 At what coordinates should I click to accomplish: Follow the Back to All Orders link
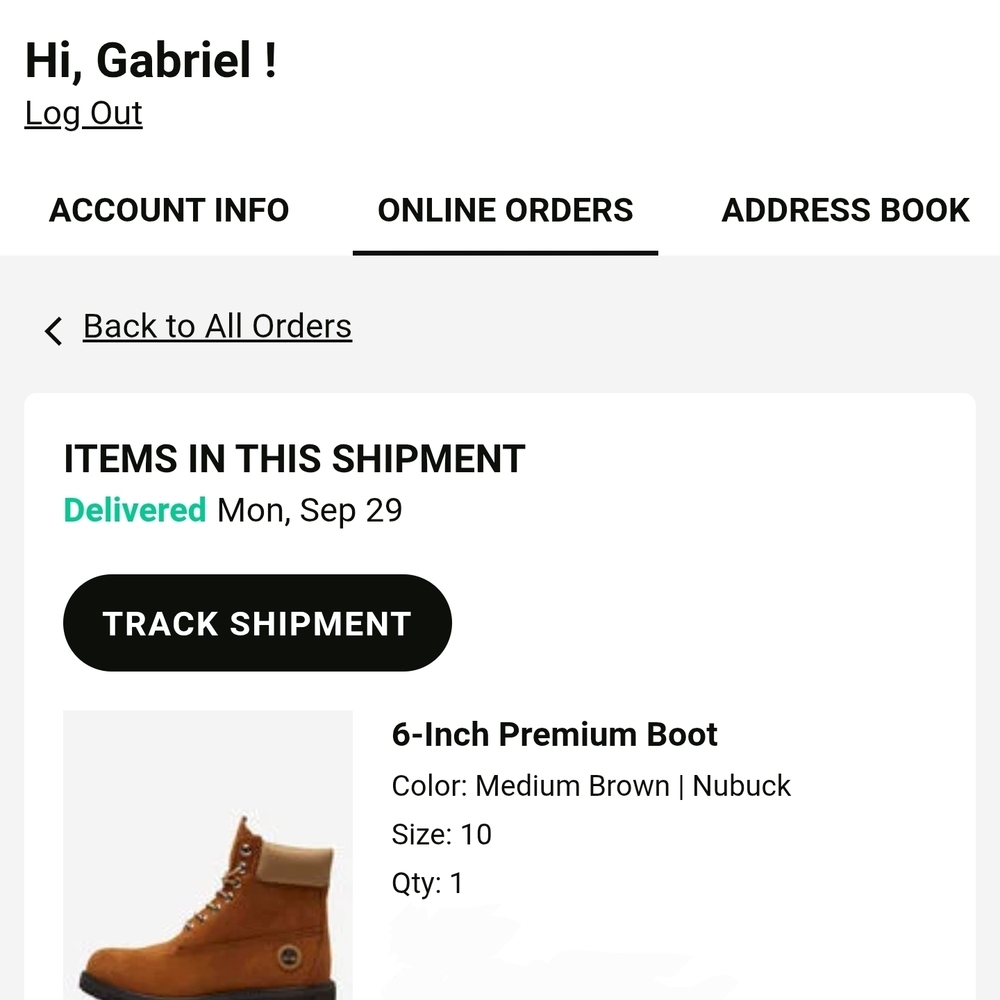point(217,325)
